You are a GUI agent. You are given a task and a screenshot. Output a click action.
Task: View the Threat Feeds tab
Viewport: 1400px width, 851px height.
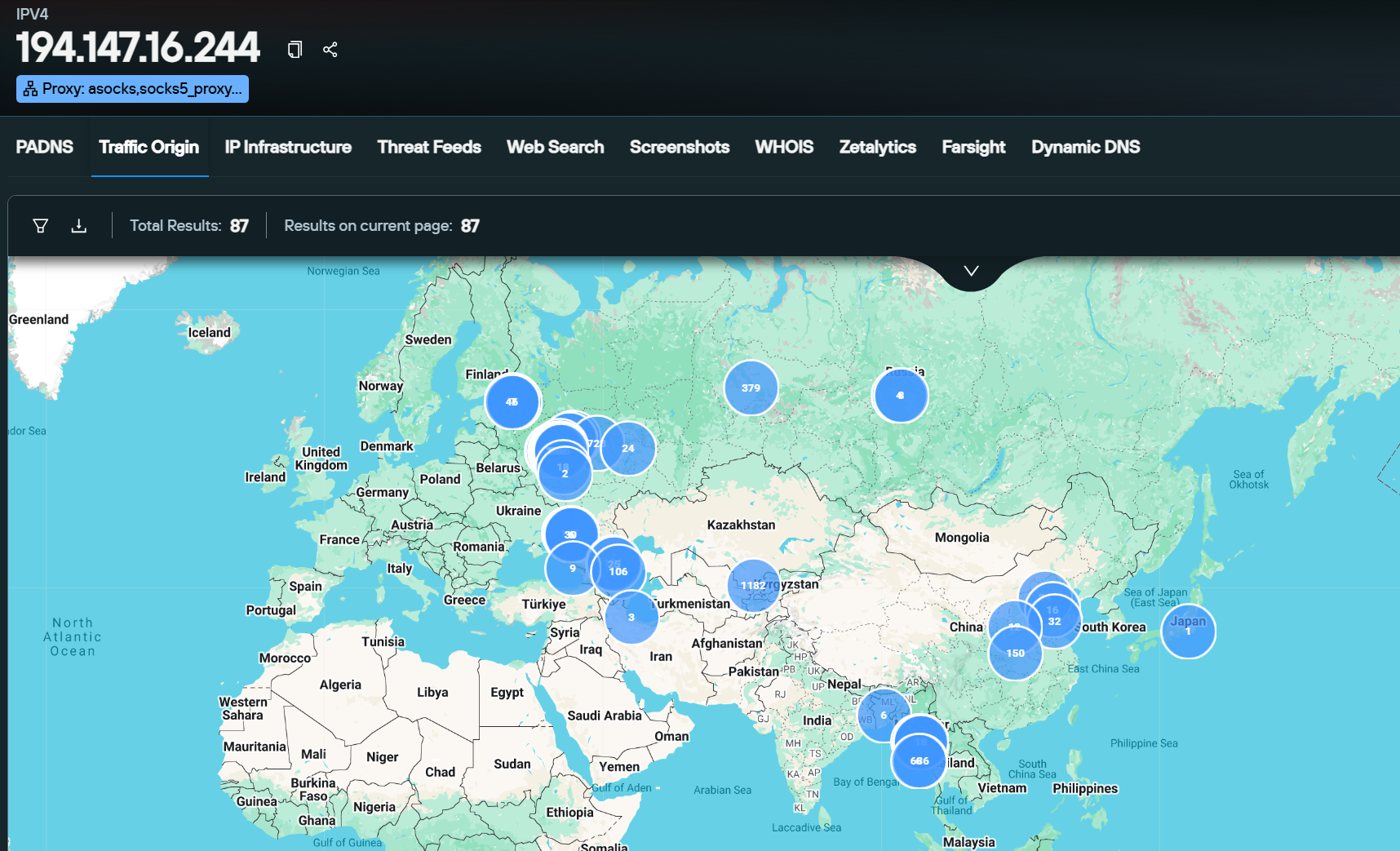point(429,147)
